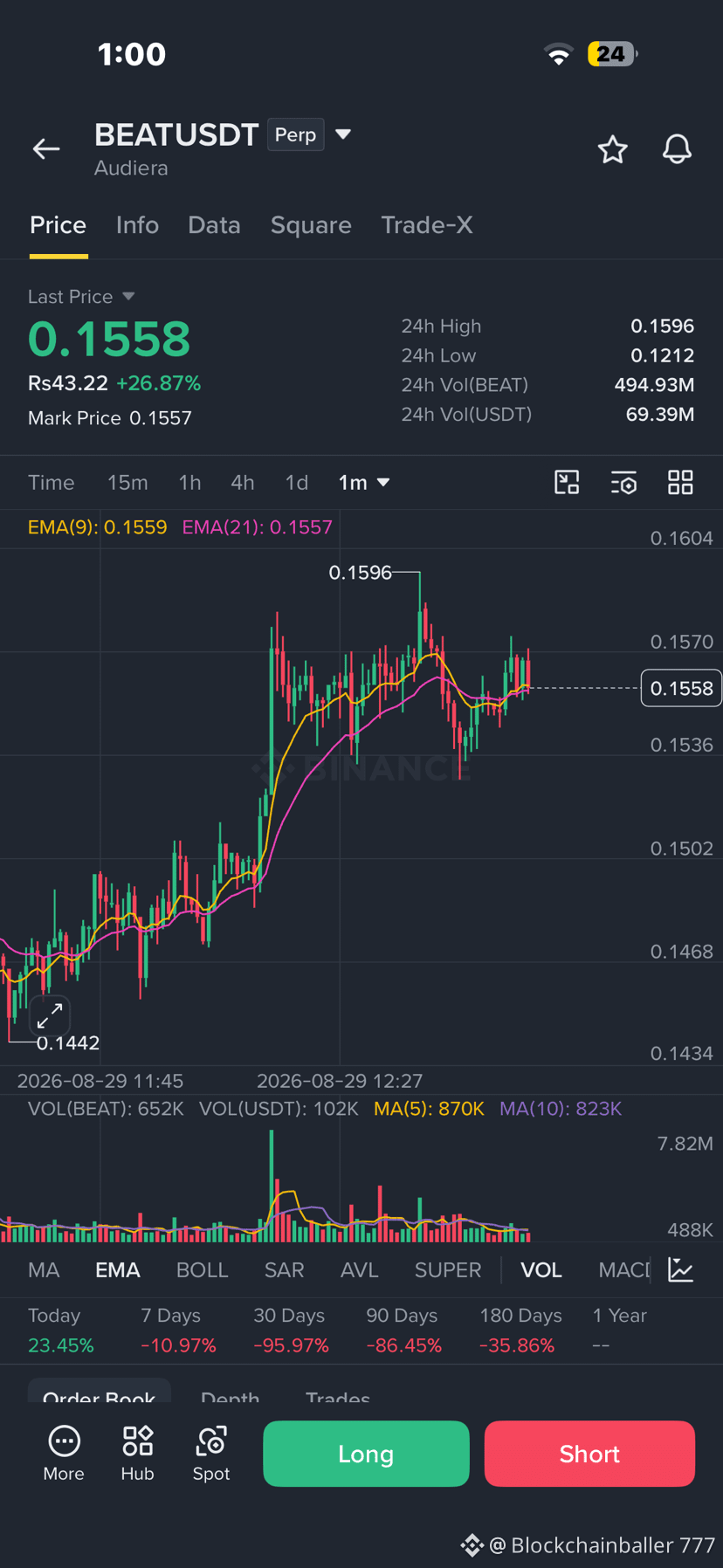Toggle the BOLL indicator
This screenshot has width=723, height=1568.
(x=203, y=1269)
